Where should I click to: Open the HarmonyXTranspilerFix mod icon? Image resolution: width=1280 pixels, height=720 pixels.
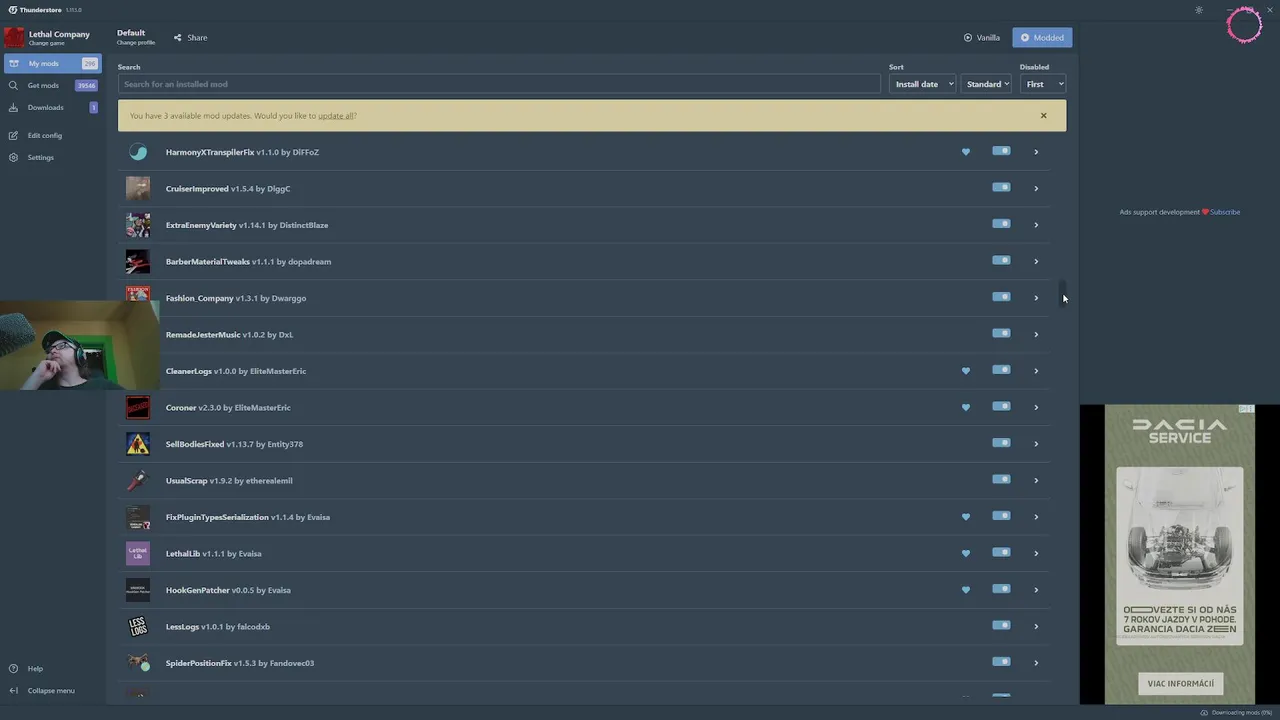point(138,152)
